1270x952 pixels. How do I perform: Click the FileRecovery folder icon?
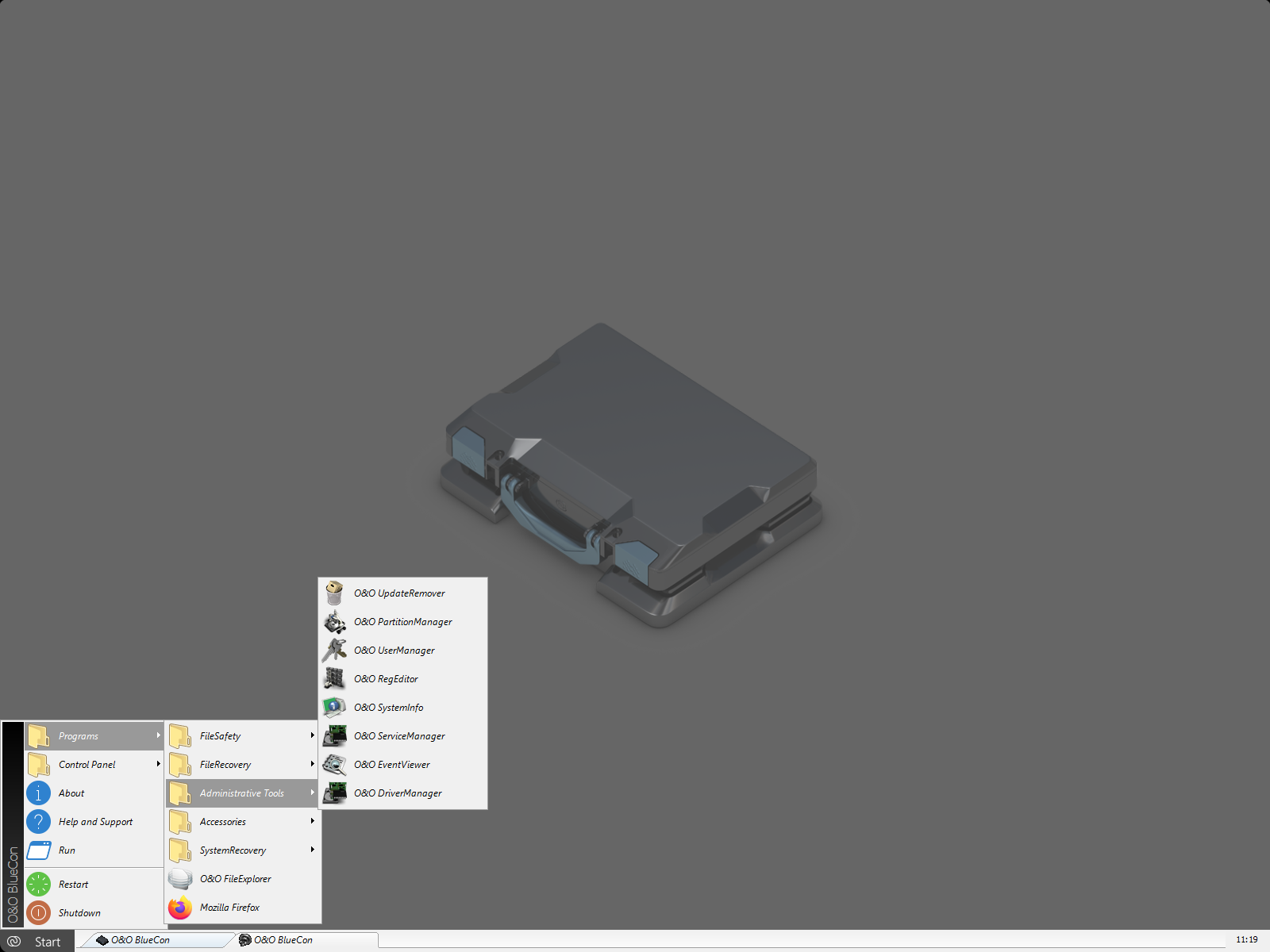coord(180,764)
